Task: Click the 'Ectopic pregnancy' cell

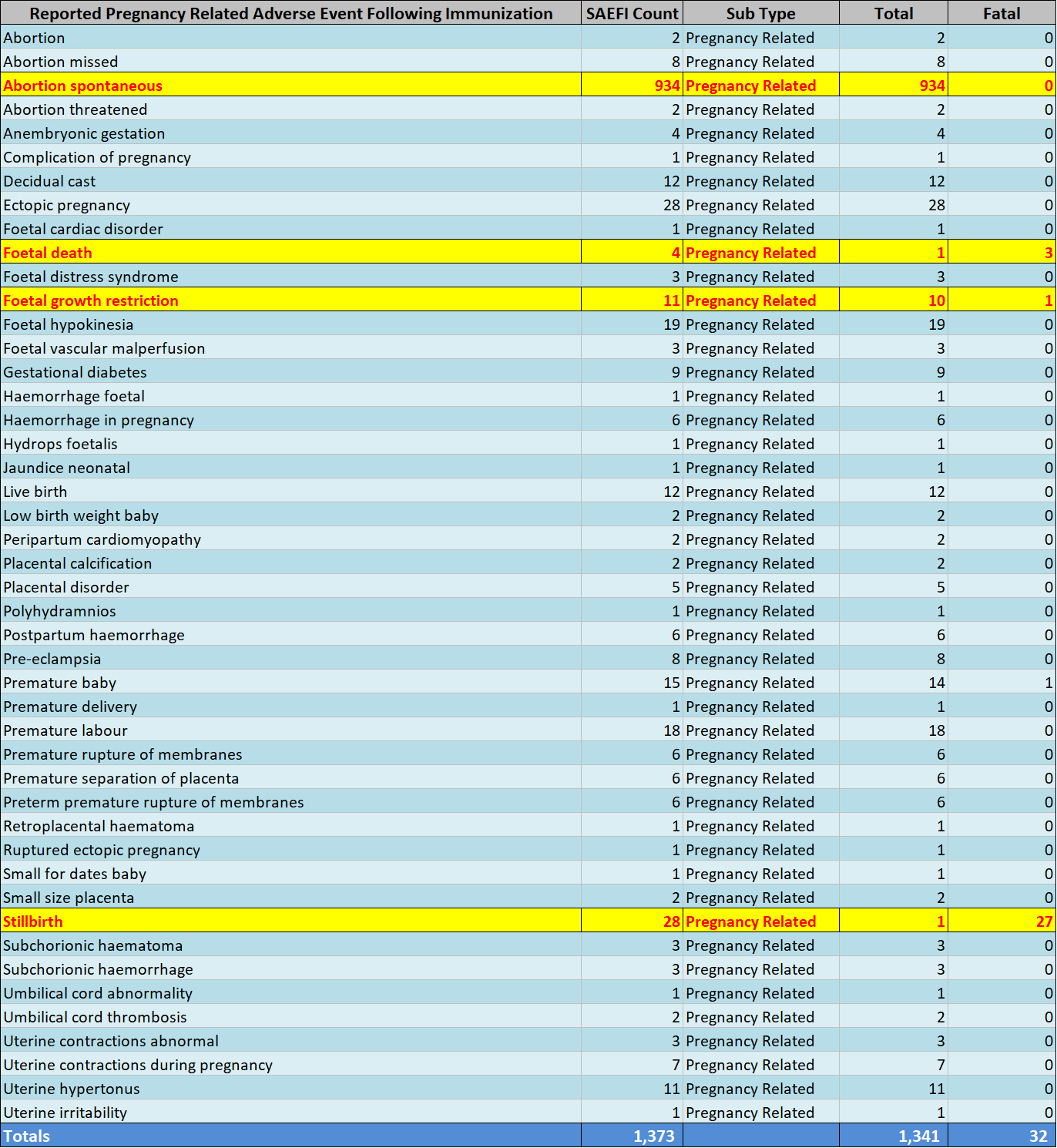Action: tap(290, 205)
